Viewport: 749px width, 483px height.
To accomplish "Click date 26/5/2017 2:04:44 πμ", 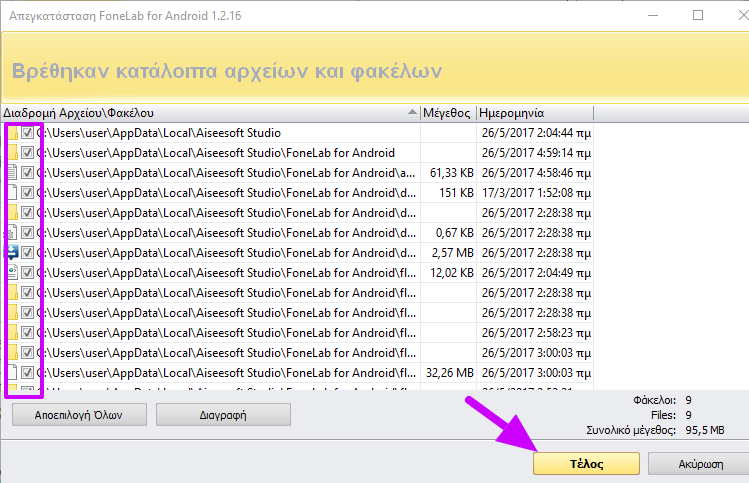I will pyautogui.click(x=536, y=133).
